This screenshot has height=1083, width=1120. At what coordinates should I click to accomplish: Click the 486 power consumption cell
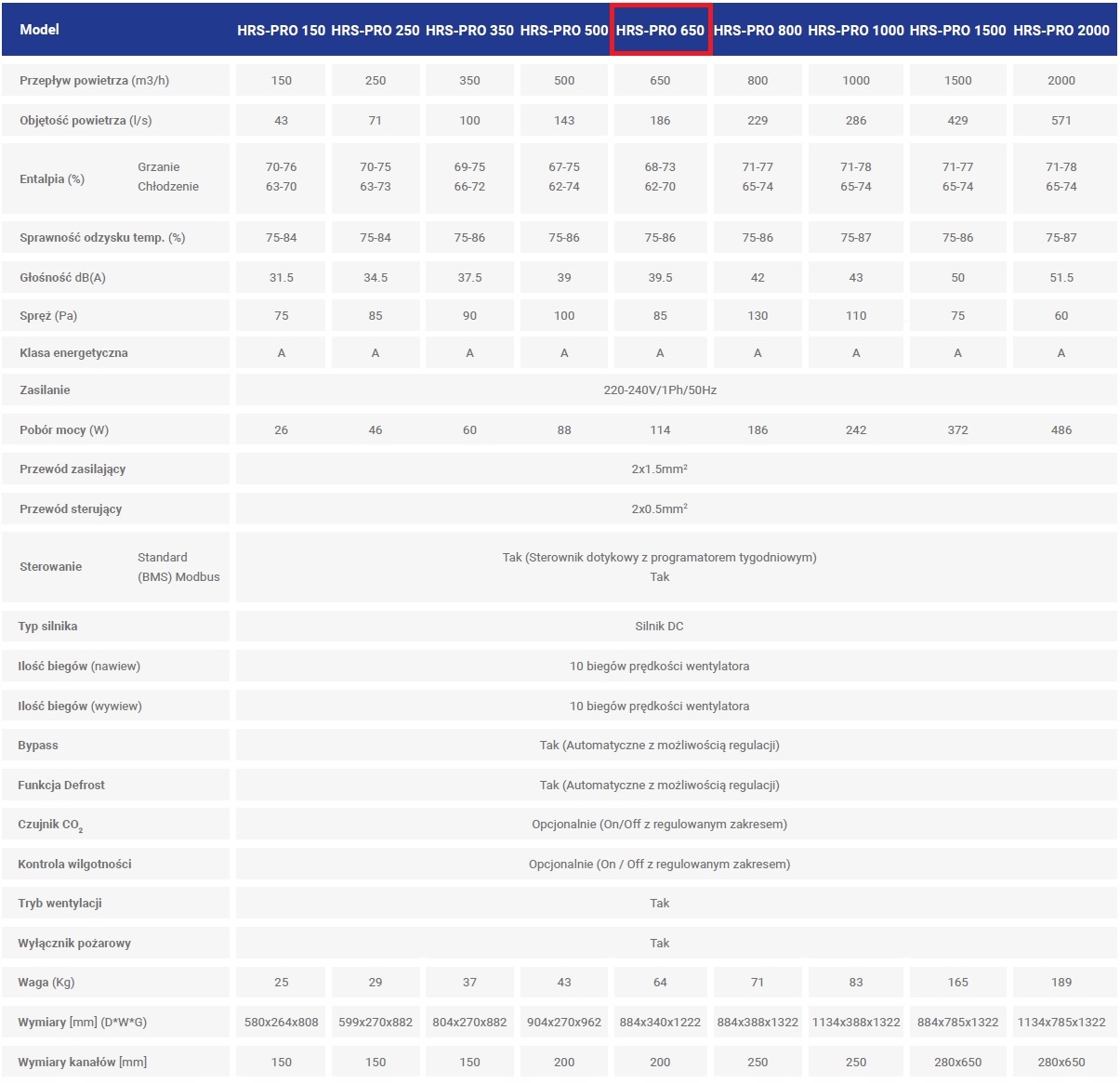[x=1061, y=430]
